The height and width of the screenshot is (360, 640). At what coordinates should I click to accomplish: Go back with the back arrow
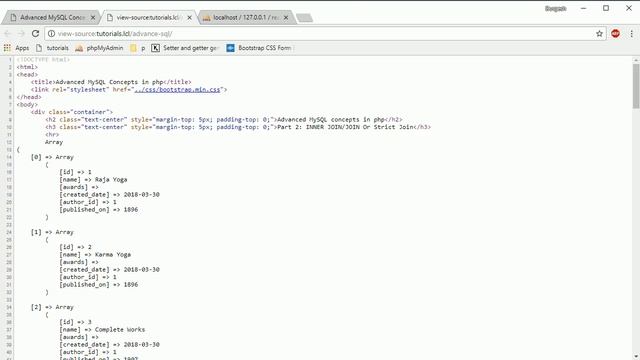[x=8, y=33]
